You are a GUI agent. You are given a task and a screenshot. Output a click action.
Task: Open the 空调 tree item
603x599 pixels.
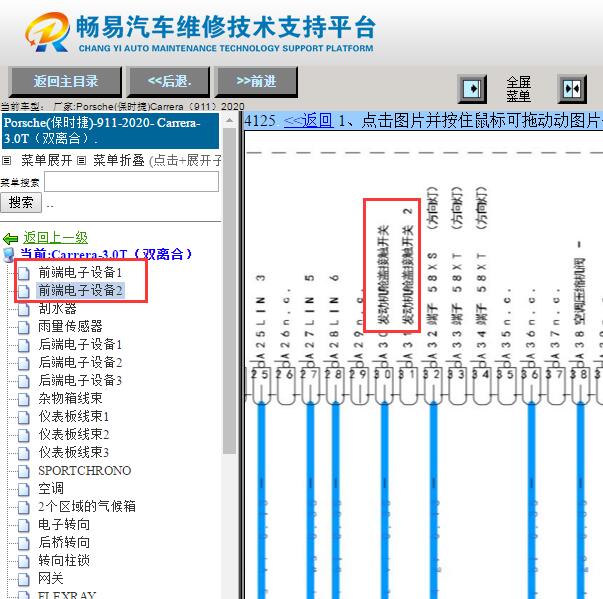pyautogui.click(x=51, y=488)
